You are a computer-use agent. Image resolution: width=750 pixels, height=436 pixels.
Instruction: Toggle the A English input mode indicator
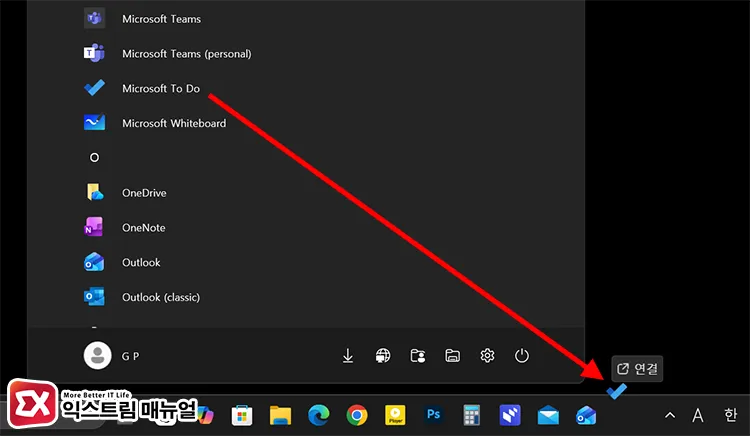(698, 415)
